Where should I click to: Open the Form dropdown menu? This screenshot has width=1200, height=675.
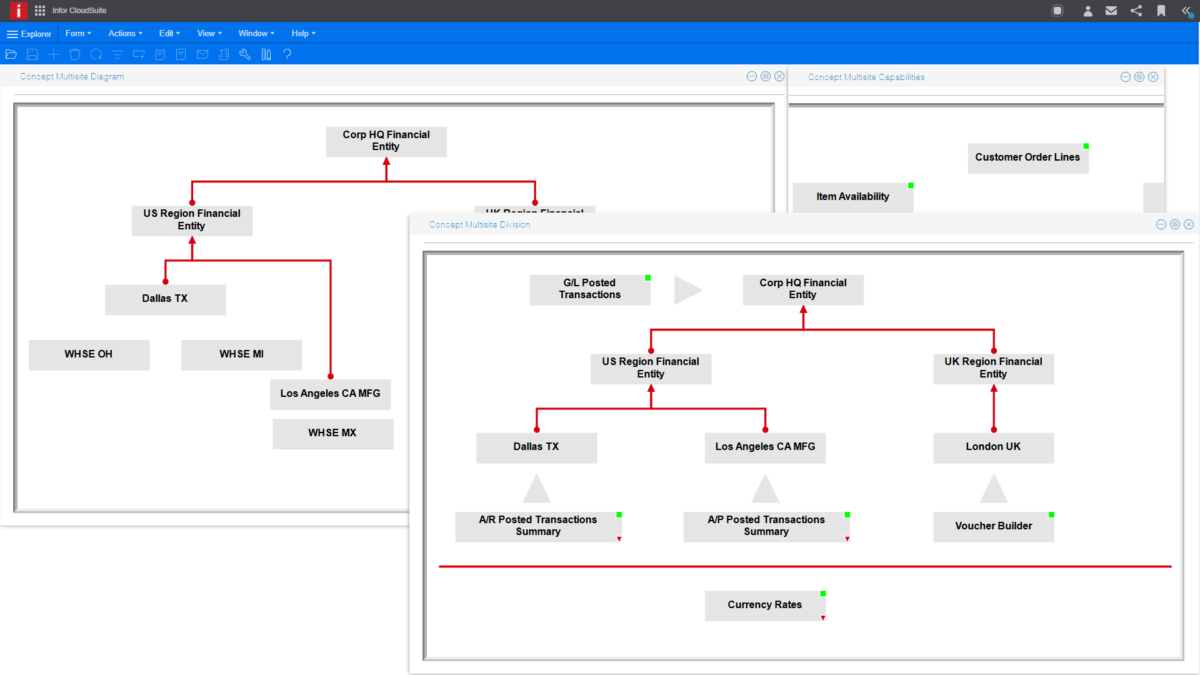coord(78,33)
